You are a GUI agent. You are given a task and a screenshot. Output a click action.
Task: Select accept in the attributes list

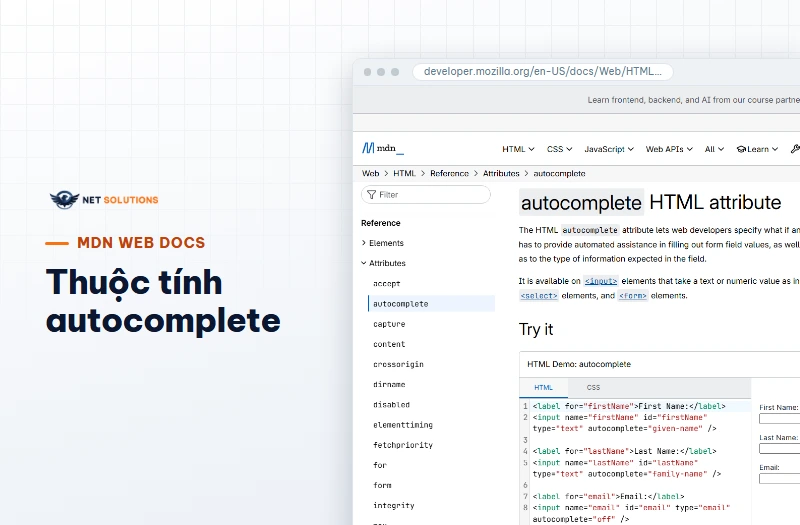click(x=386, y=284)
